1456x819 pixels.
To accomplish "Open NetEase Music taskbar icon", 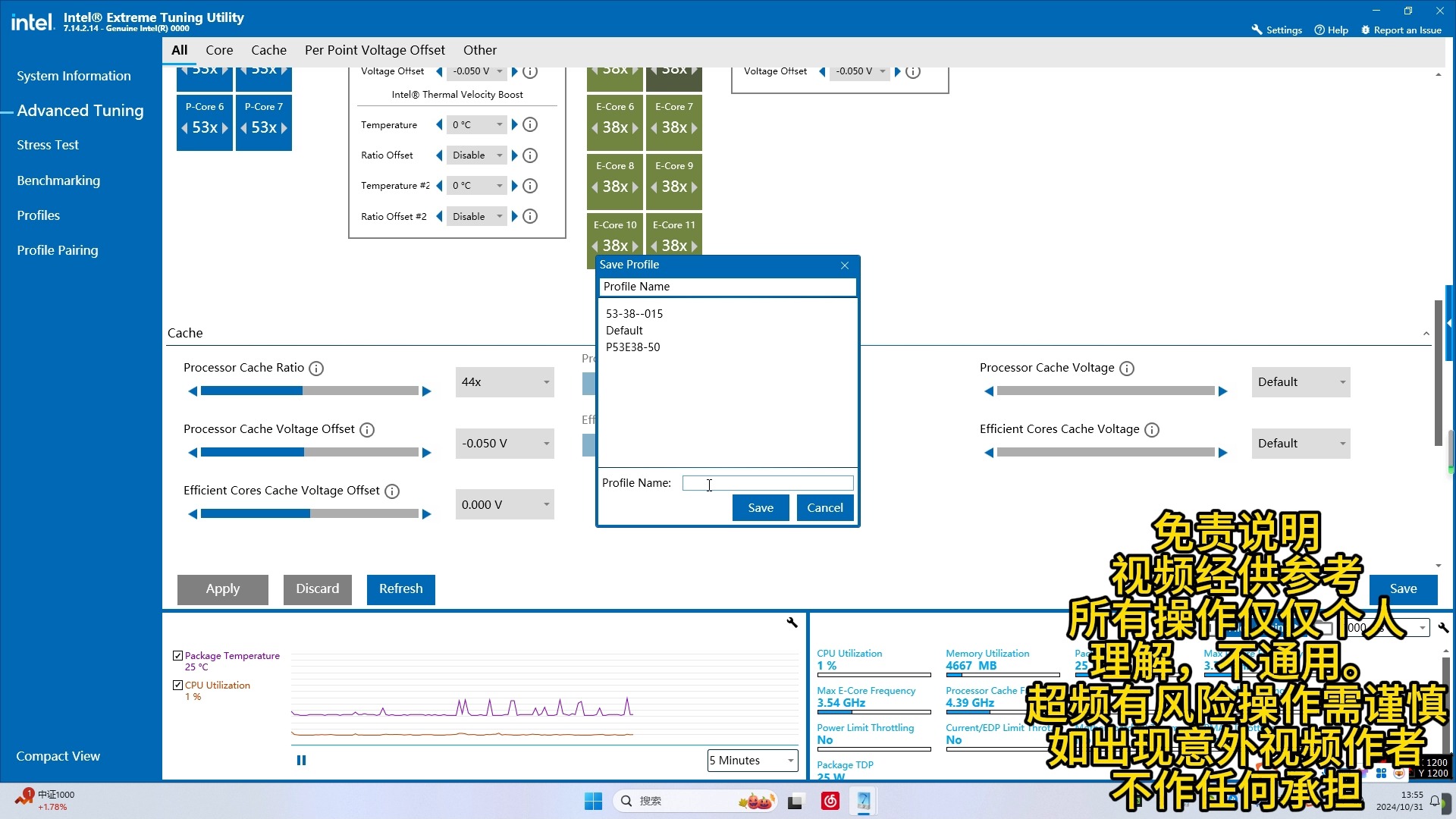I will [x=830, y=801].
